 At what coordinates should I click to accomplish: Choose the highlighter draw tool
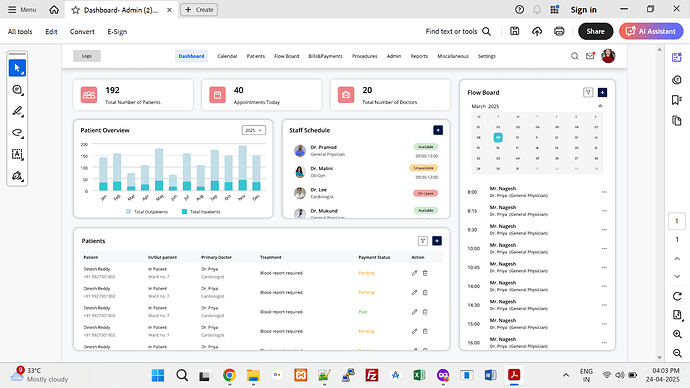point(17,111)
